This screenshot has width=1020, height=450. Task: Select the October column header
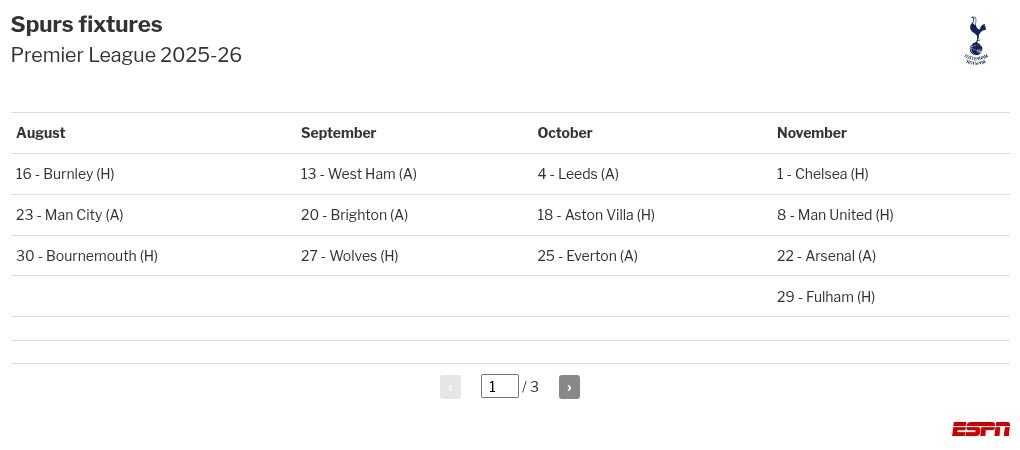coord(565,133)
